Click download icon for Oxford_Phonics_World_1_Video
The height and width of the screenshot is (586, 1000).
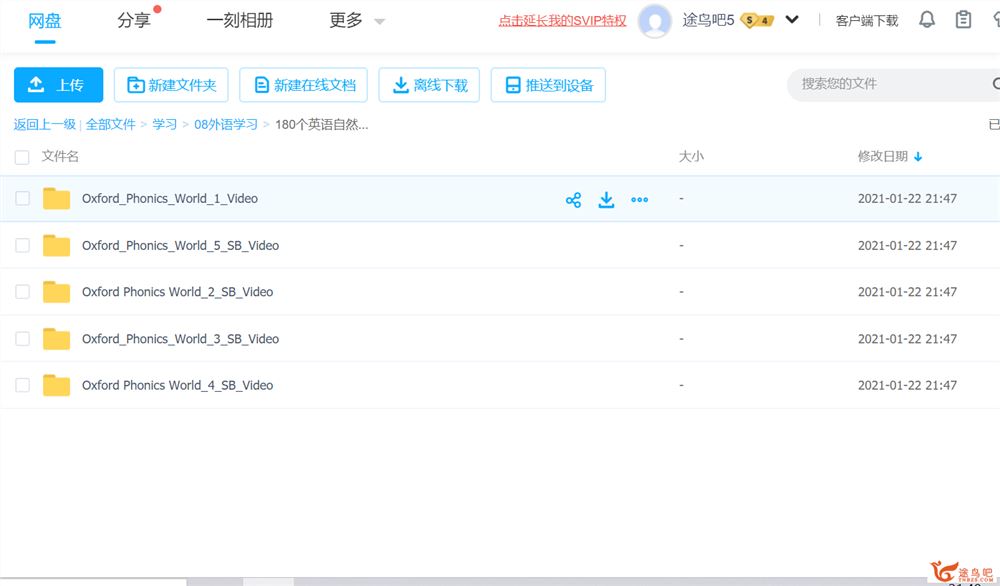(606, 200)
